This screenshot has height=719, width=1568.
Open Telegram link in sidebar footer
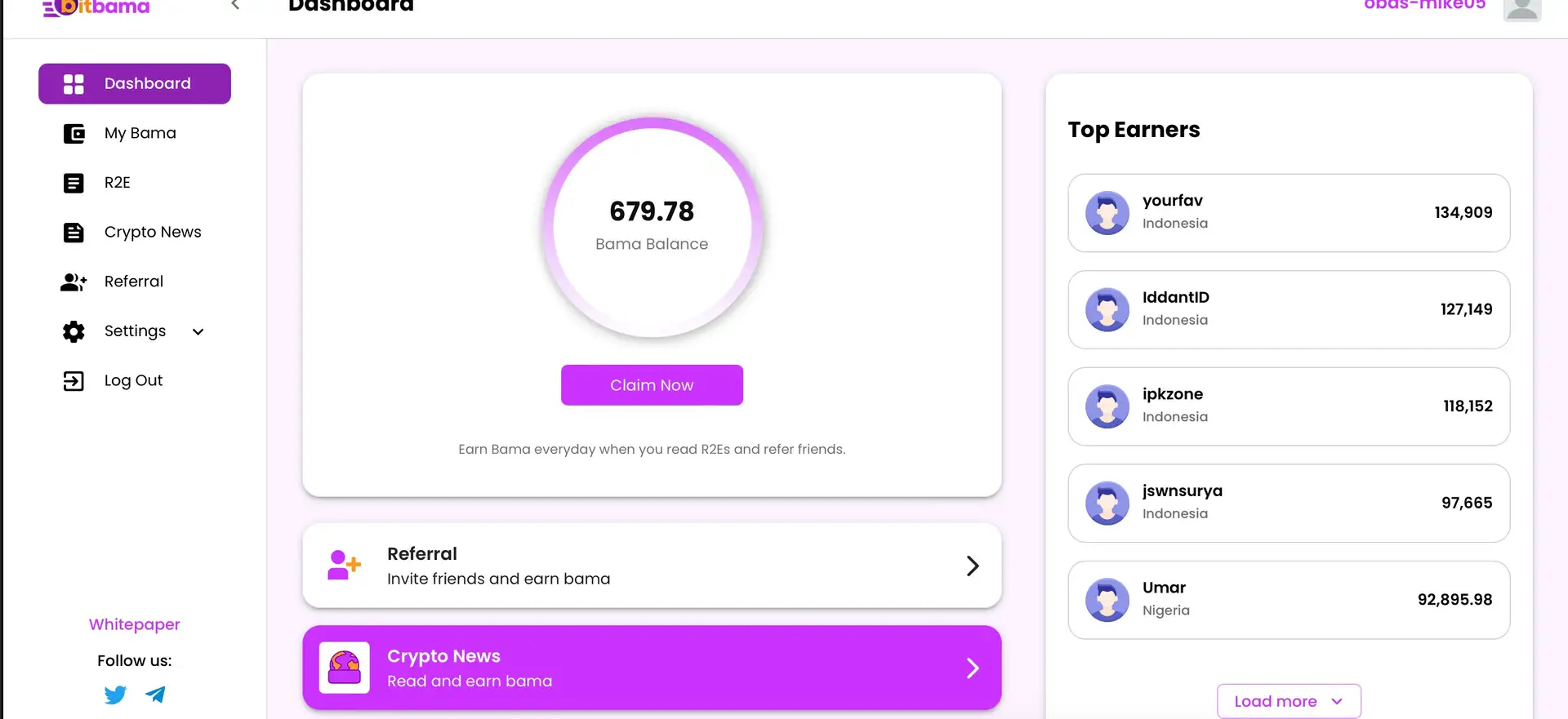(155, 695)
